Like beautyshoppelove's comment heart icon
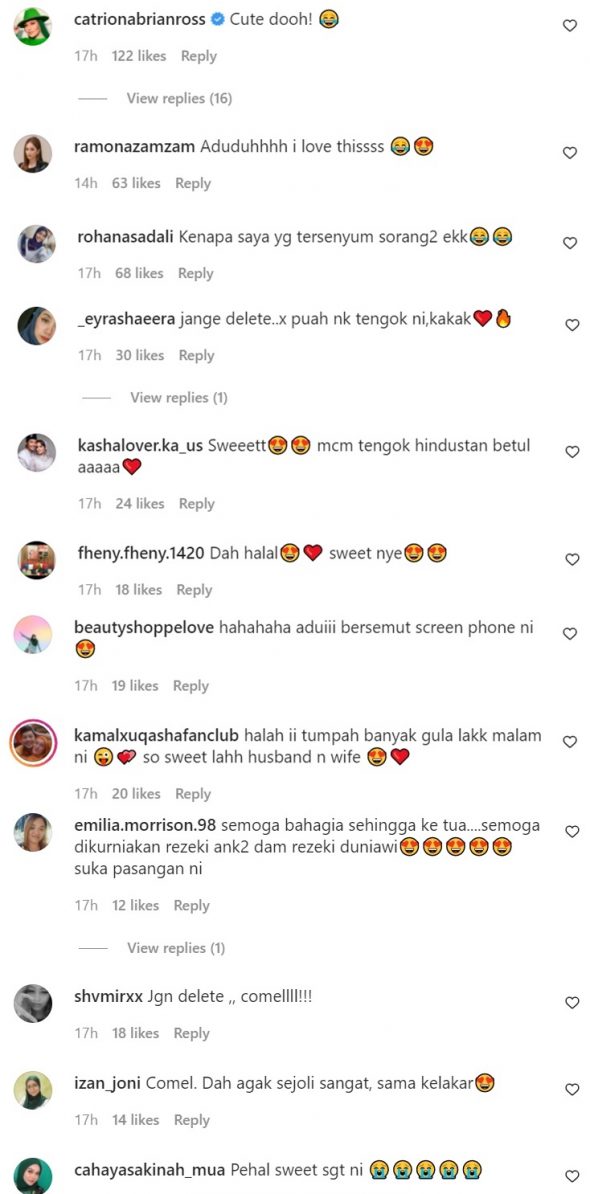 (x=569, y=634)
